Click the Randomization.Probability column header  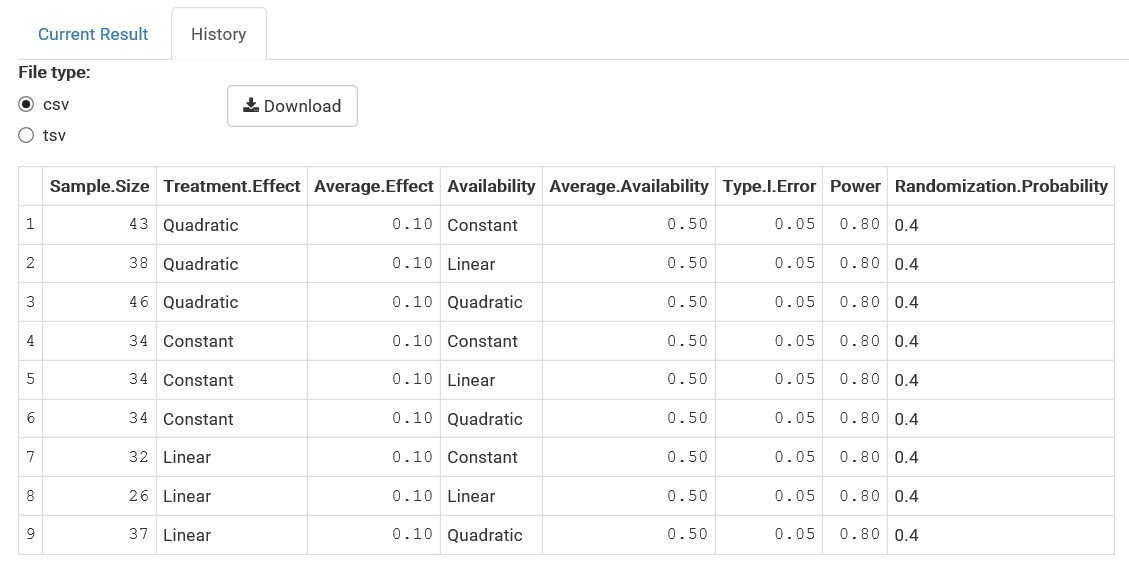[1001, 186]
